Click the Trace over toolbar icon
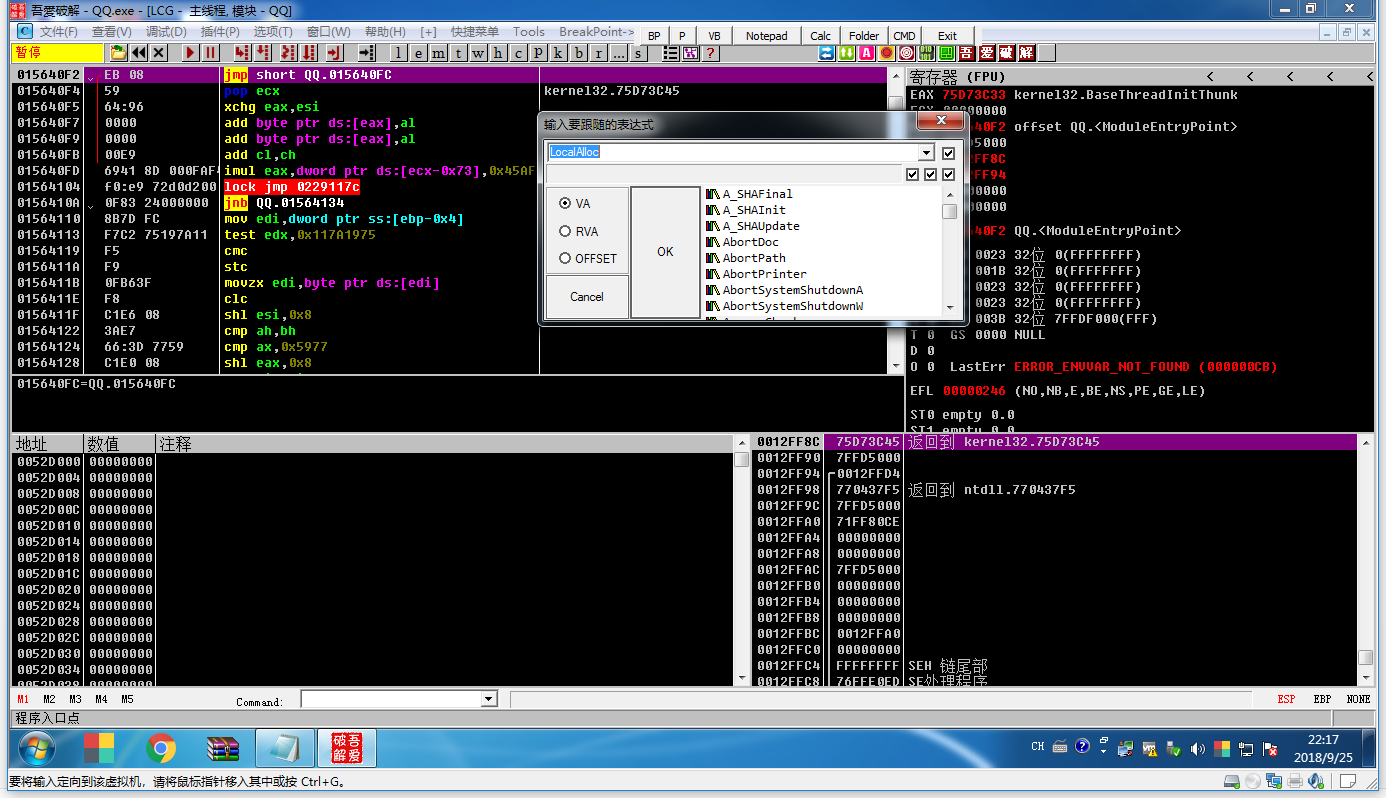The height and width of the screenshot is (798, 1386). point(308,53)
